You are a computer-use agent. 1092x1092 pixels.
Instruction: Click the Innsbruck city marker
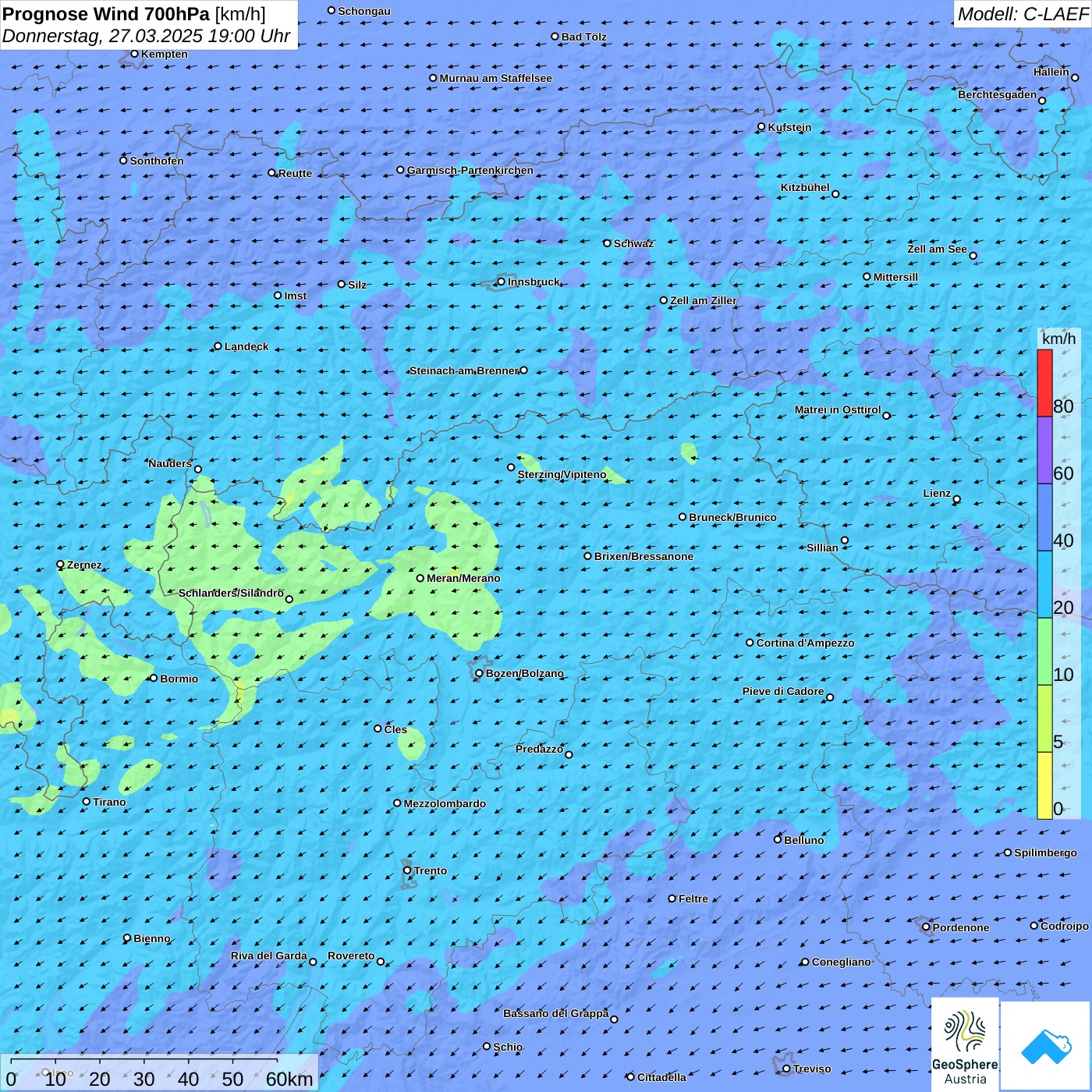tap(502, 282)
